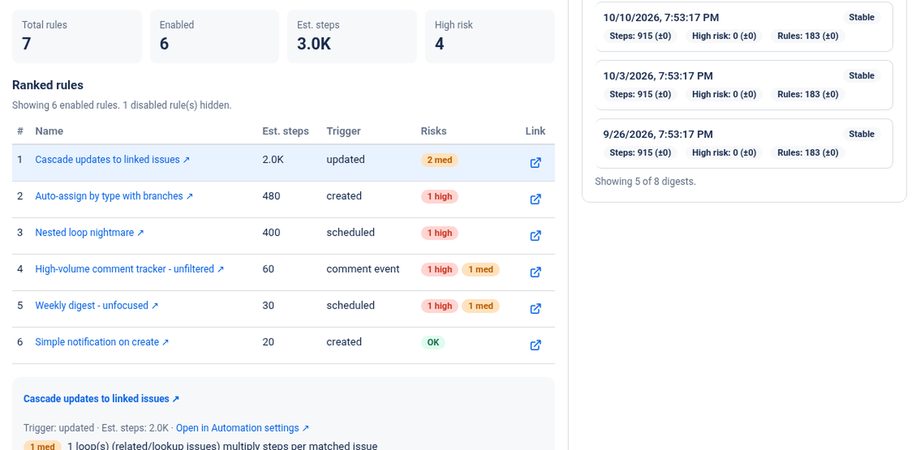Open external link icon for Weekly digest row
Image resolution: width=920 pixels, height=450 pixels.
[x=535, y=309]
